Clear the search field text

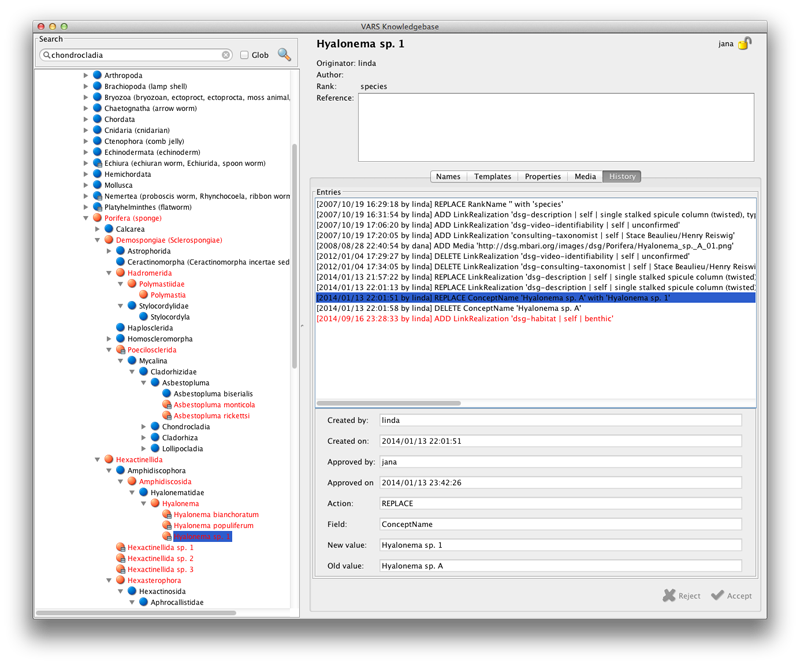pos(226,55)
